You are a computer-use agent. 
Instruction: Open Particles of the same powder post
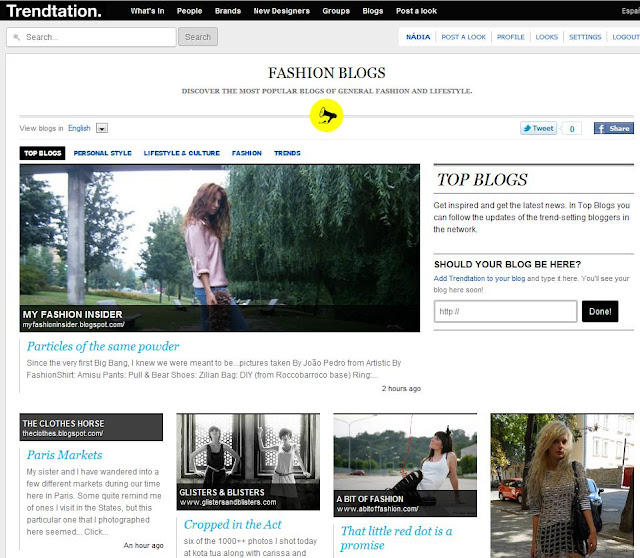103,347
